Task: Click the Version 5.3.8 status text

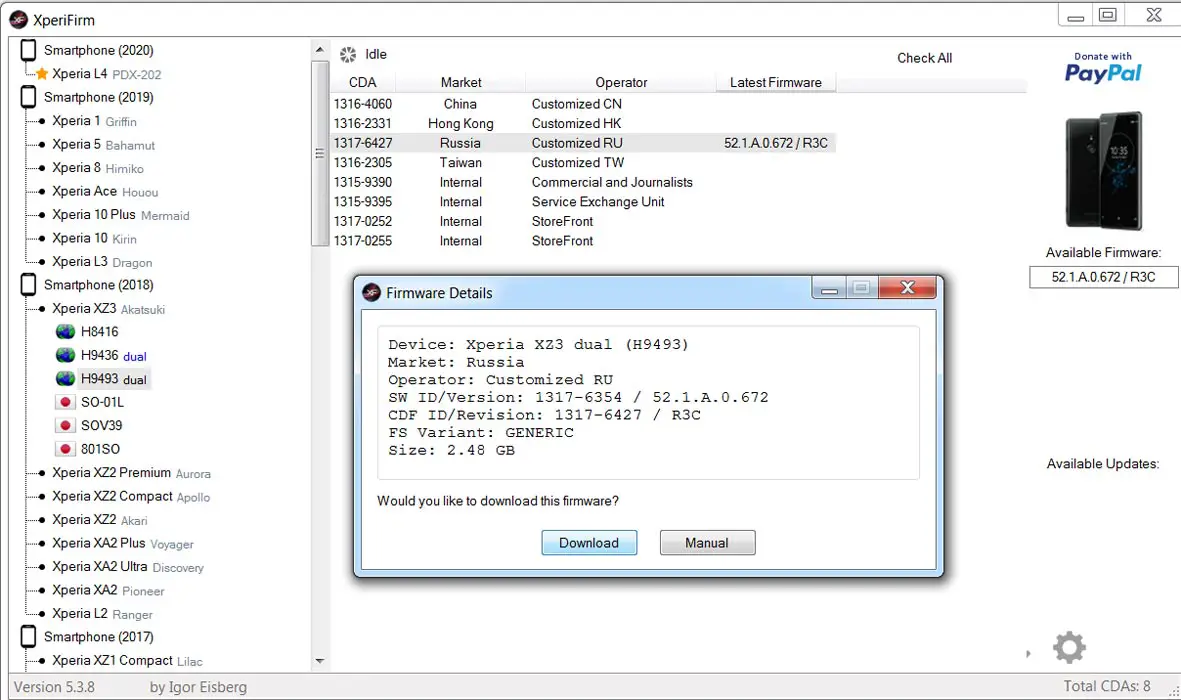Action: coord(54,686)
